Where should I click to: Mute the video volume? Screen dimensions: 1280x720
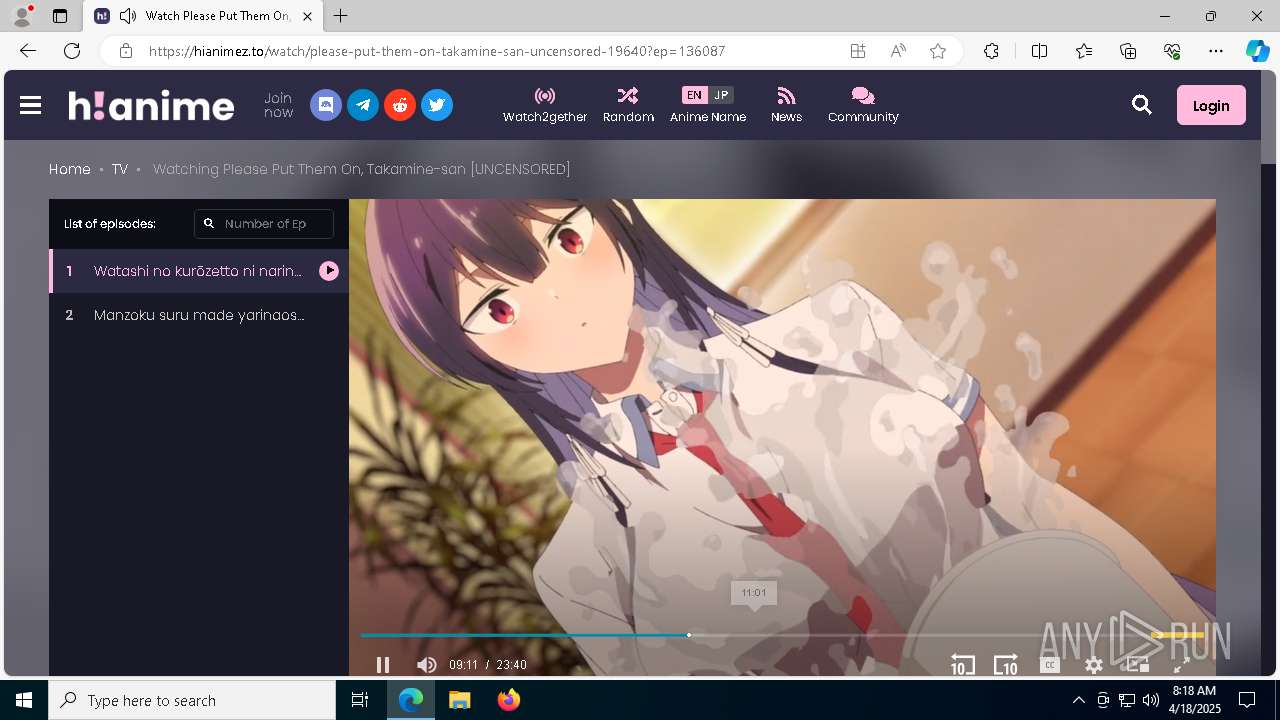point(427,664)
